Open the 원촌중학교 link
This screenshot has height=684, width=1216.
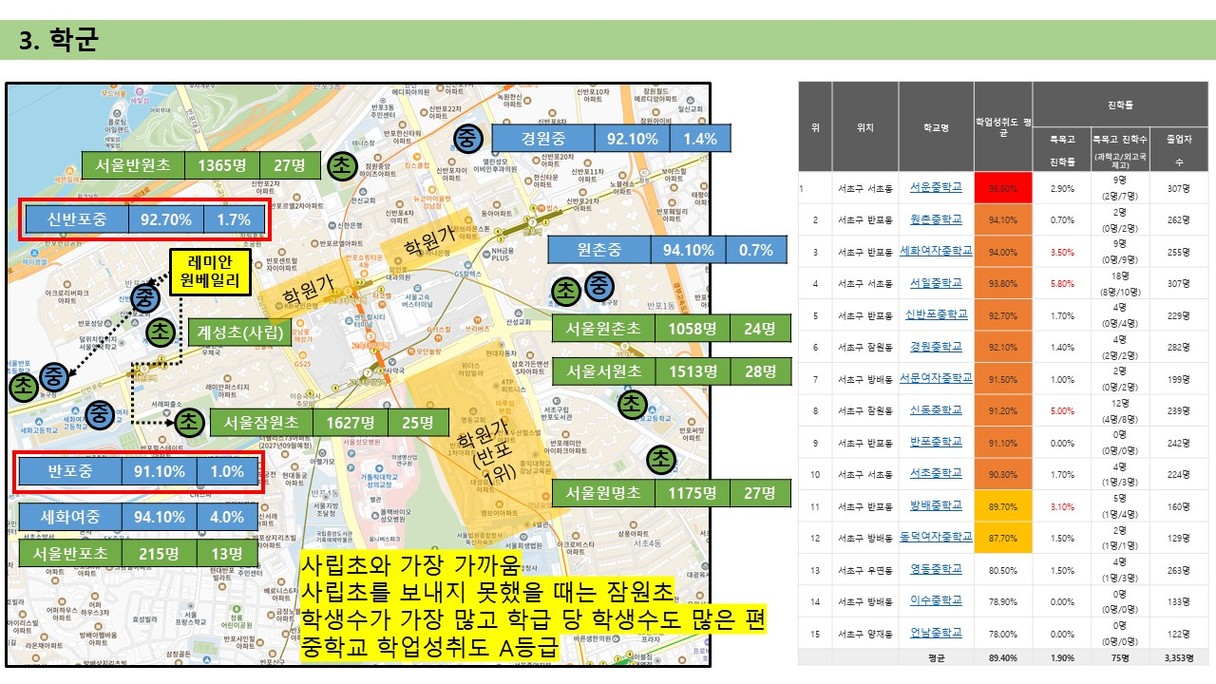pos(936,219)
